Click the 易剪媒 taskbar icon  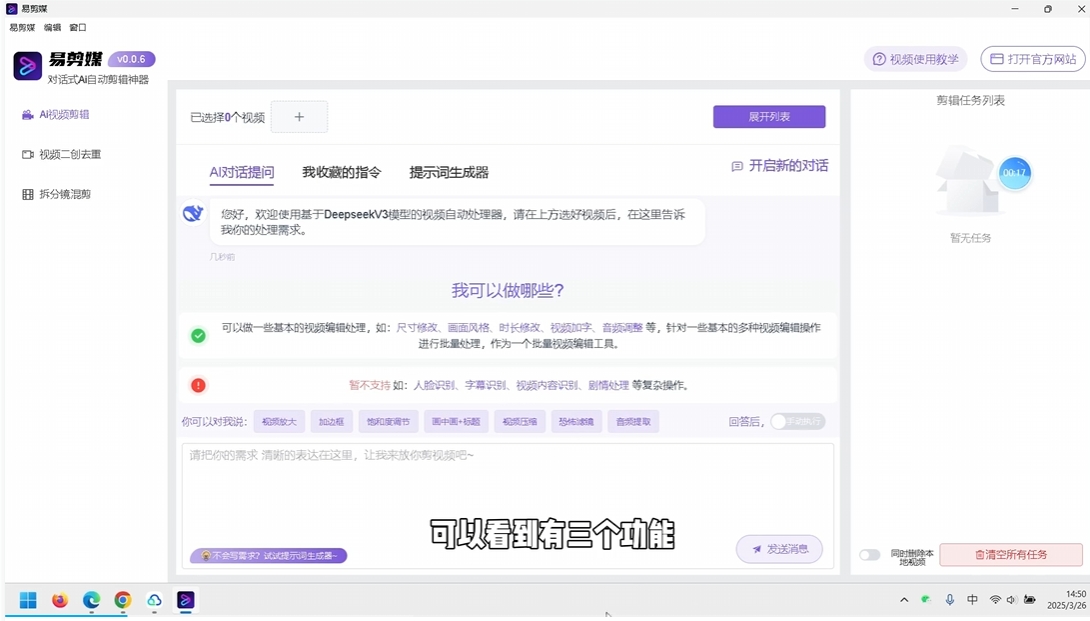[186, 600]
